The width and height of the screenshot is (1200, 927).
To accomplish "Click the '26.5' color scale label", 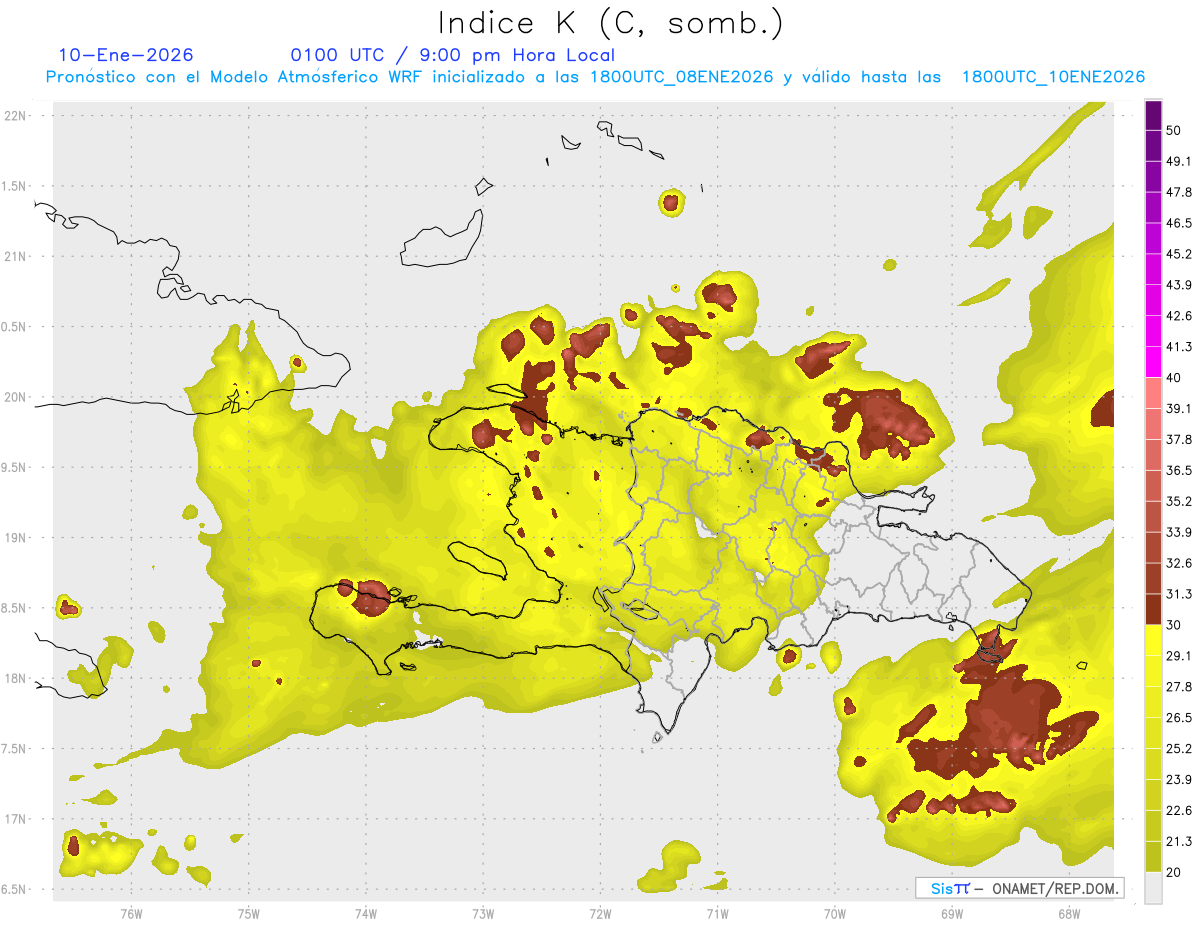I will coord(1178,718).
